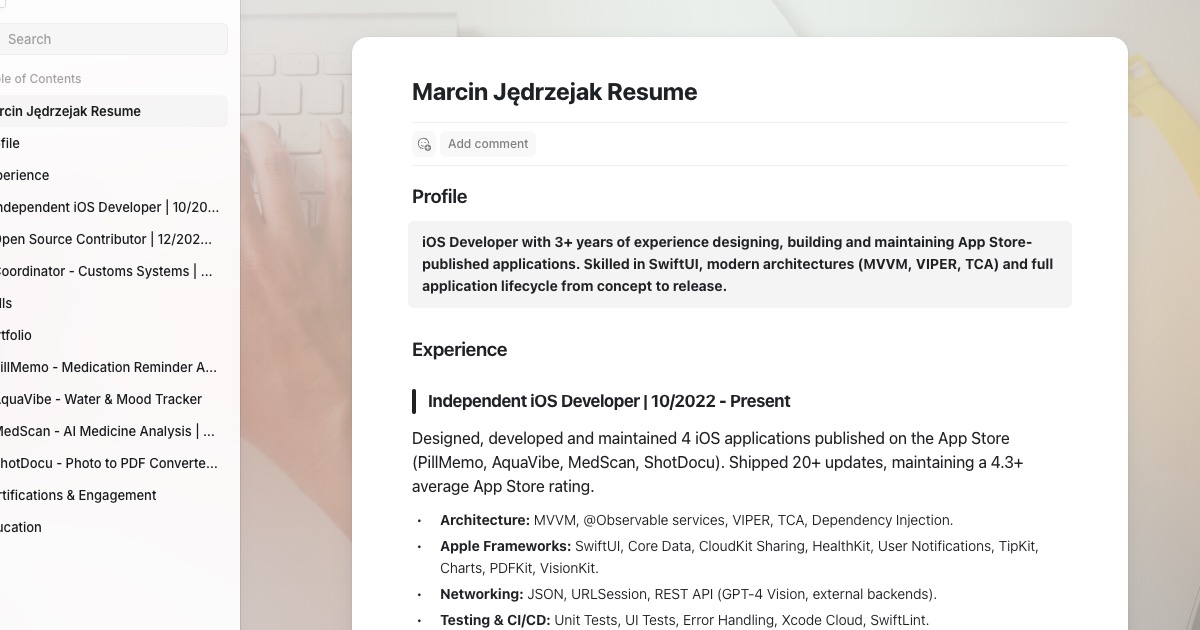Screen dimensions: 1200x630
Task: Click the highlighted Profile summary block
Action: (x=739, y=264)
